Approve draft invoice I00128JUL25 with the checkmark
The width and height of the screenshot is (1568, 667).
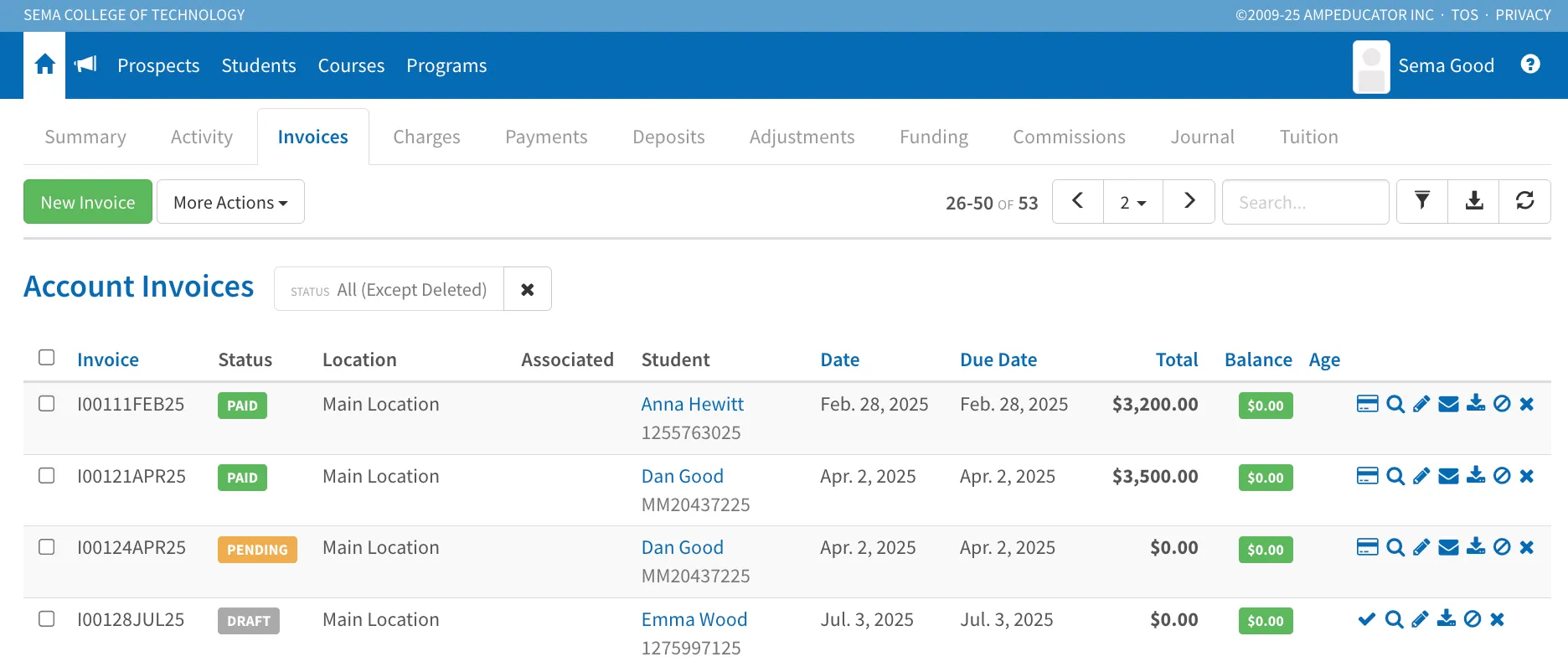click(1367, 619)
